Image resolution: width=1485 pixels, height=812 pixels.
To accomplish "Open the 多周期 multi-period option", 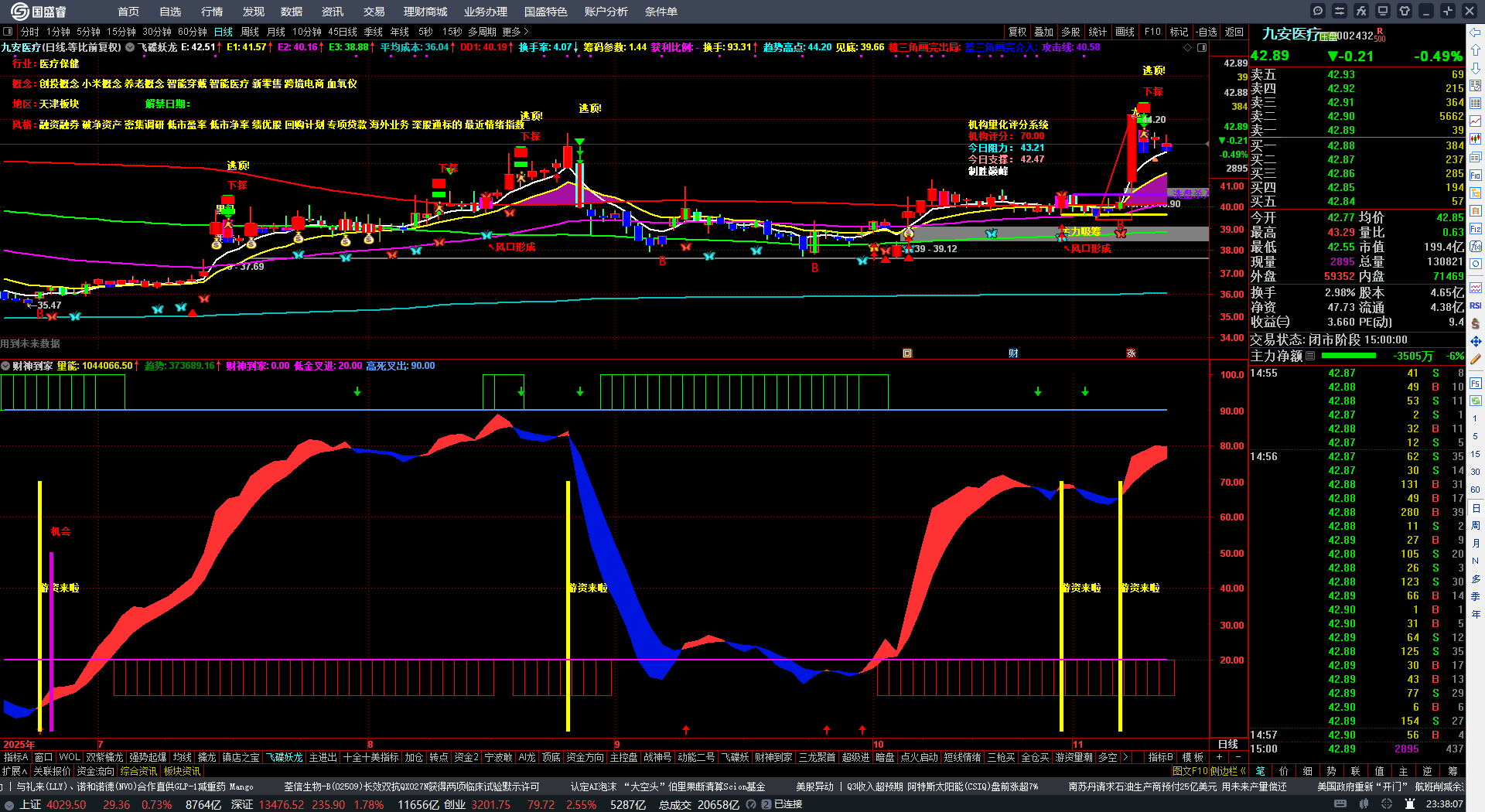I will tap(482, 32).
